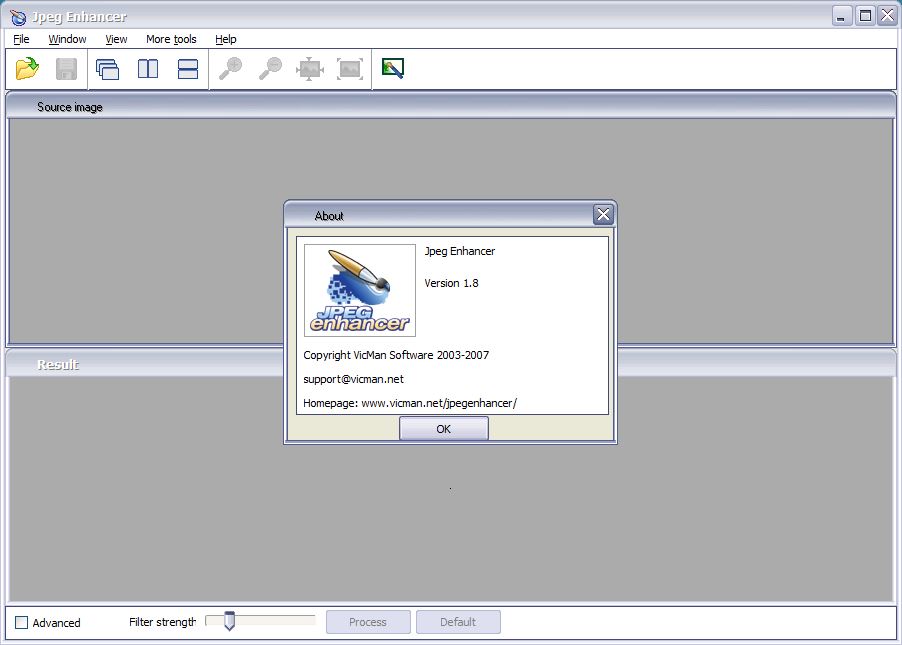The image size is (902, 645).
Task: Click the Process button
Action: [x=368, y=622]
